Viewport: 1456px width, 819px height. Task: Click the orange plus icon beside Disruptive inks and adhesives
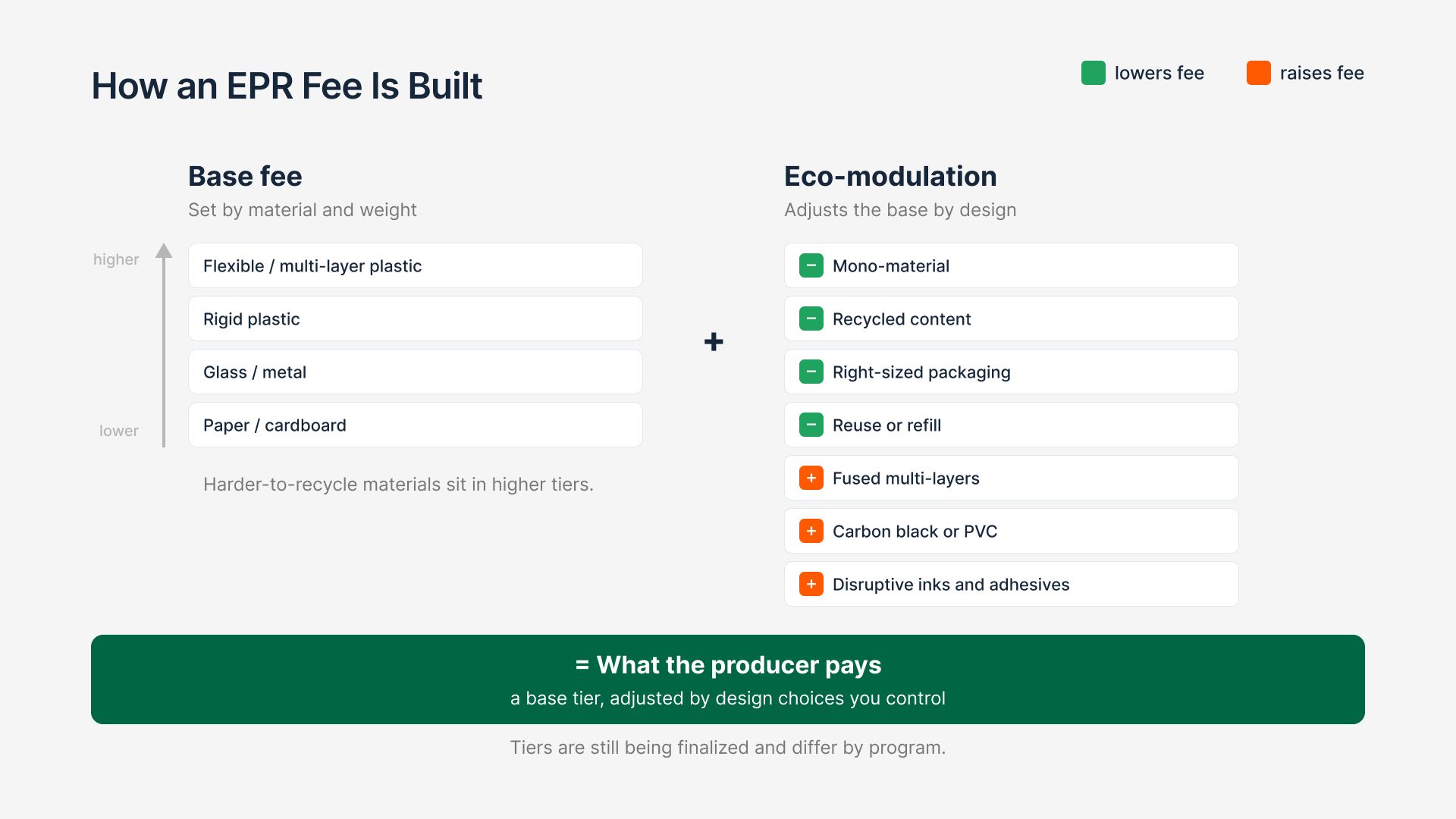tap(811, 584)
